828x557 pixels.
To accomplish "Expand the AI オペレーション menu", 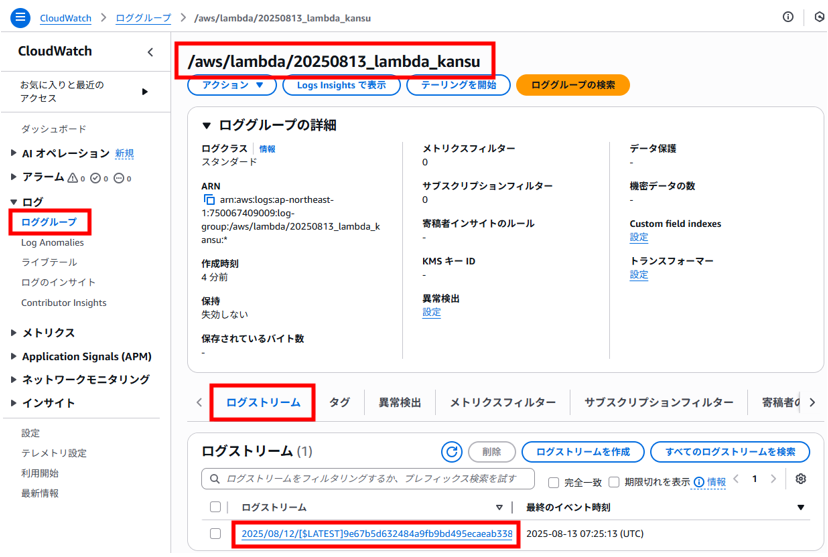I will [x=13, y=153].
